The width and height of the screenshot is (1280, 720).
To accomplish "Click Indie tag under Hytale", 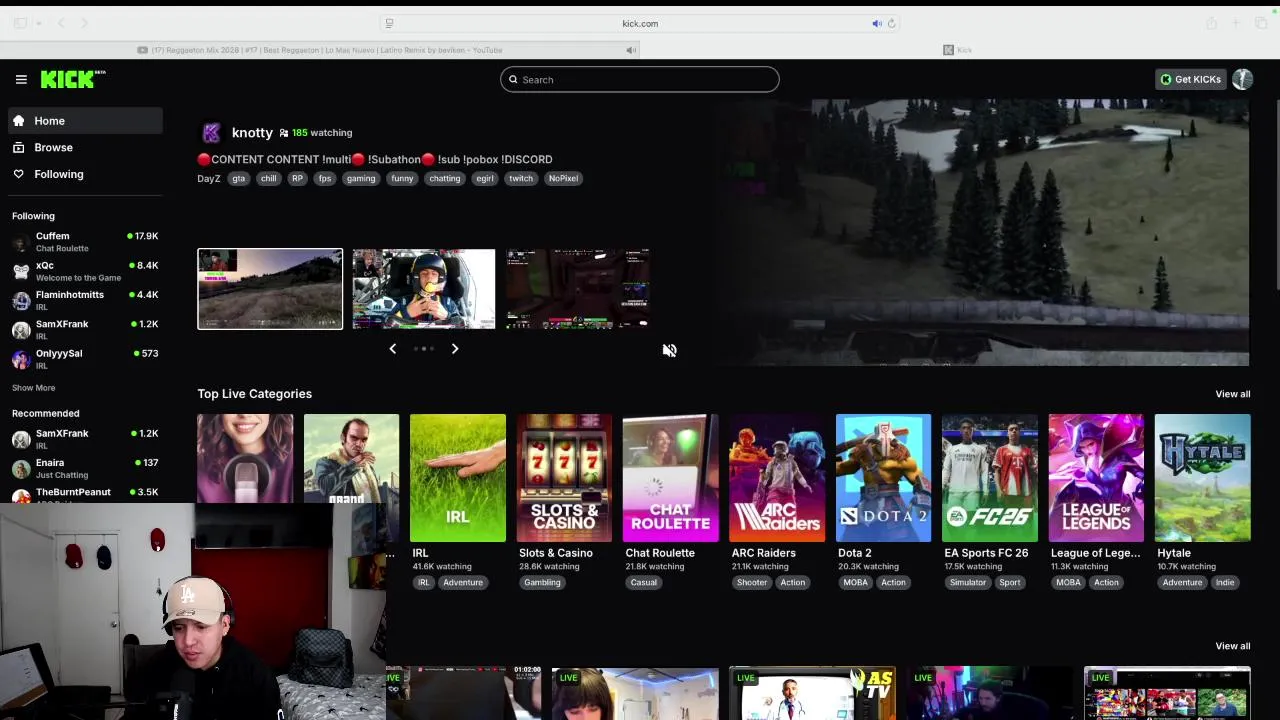I will click(1225, 583).
